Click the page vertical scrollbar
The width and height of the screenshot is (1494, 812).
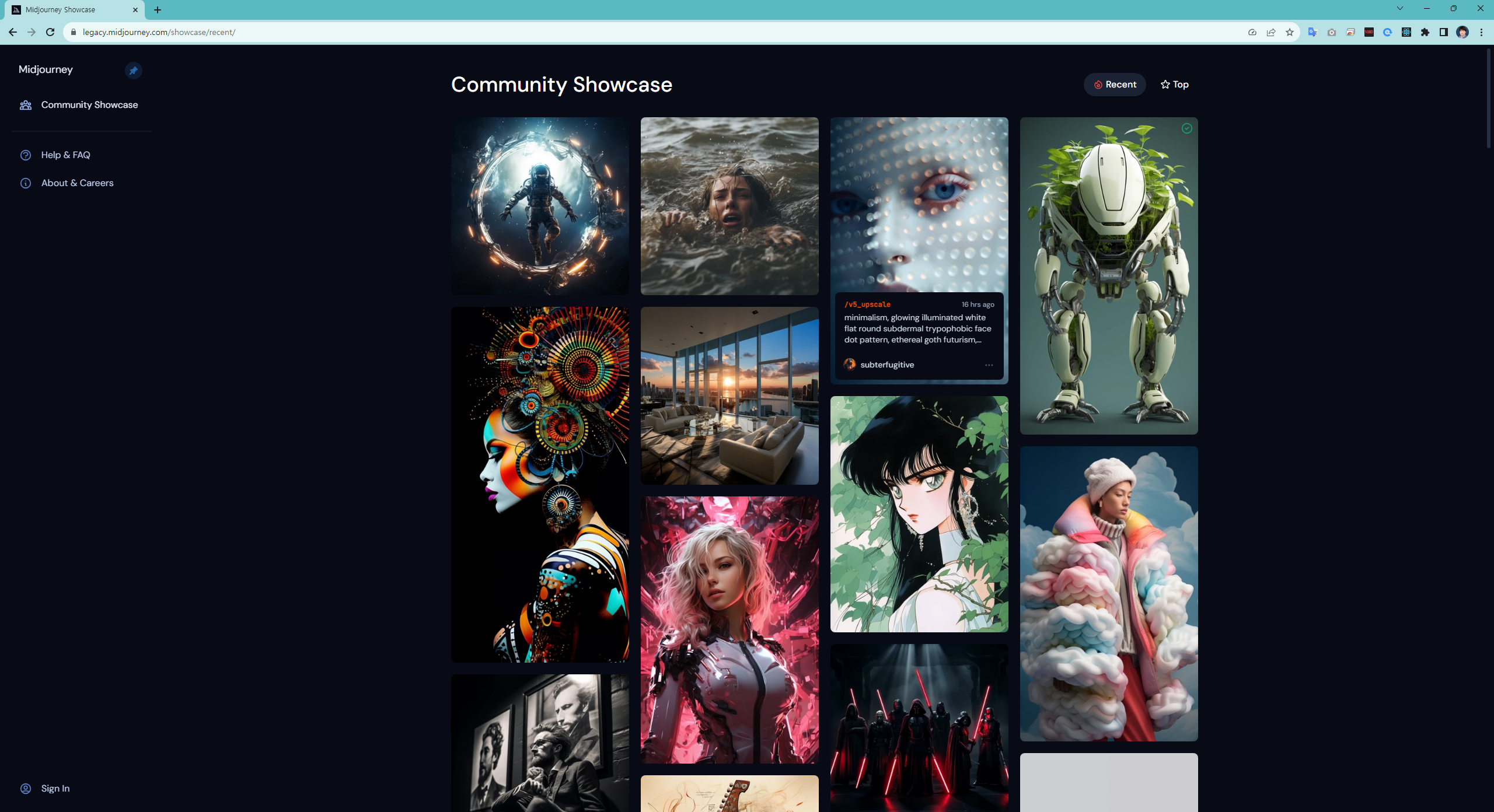pyautogui.click(x=1489, y=99)
